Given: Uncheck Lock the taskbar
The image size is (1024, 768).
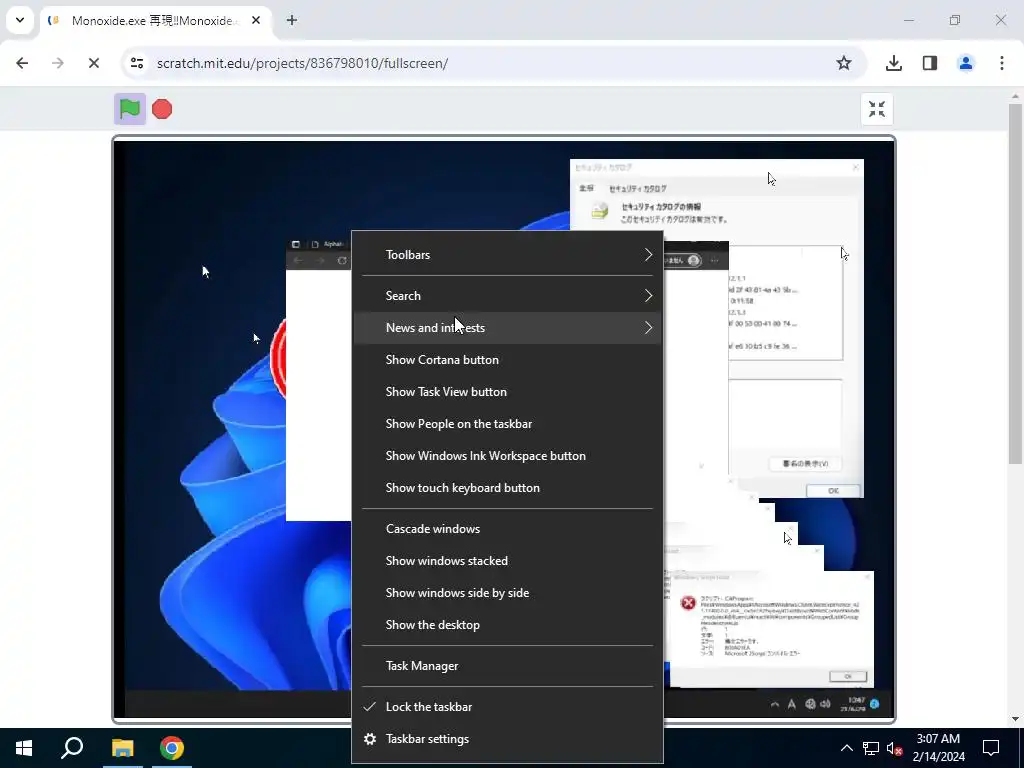Looking at the screenshot, I should pyautogui.click(x=507, y=707).
